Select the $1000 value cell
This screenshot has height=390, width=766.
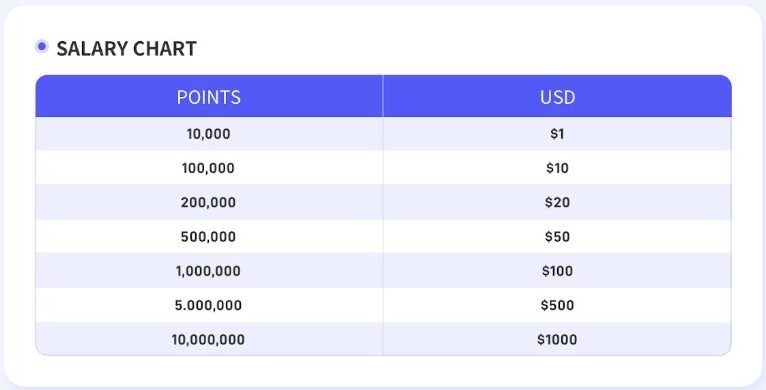[x=557, y=339]
